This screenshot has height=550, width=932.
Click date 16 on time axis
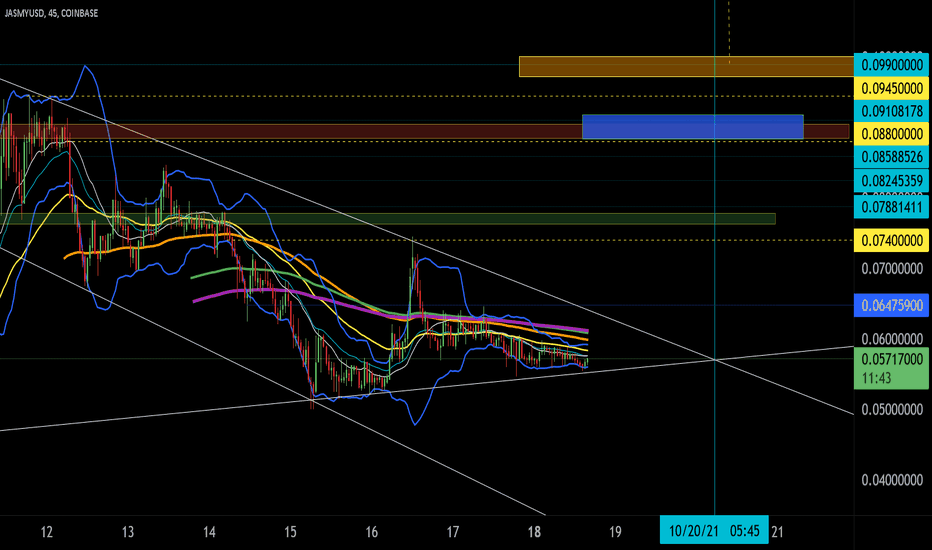371,532
